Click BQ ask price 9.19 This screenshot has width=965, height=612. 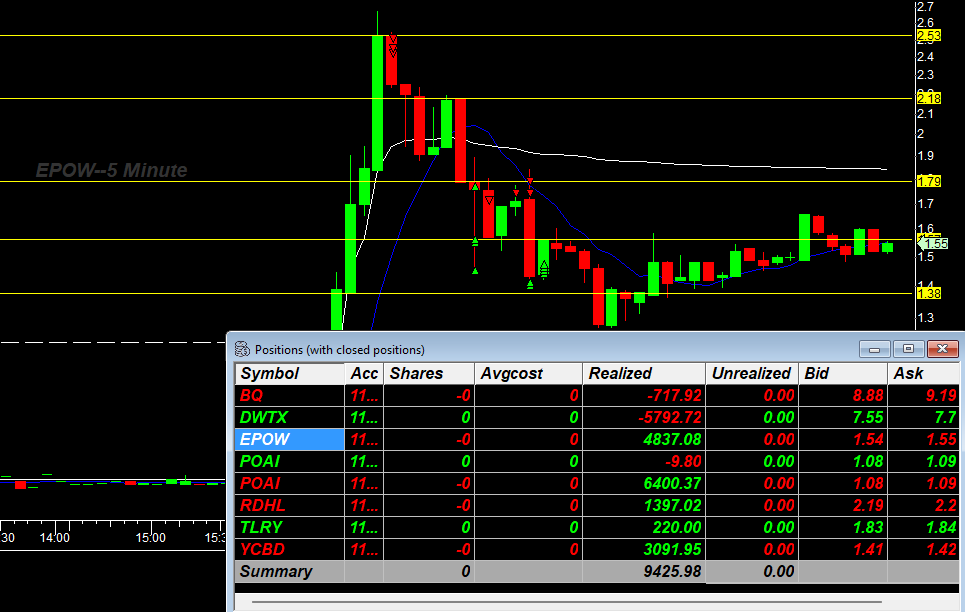pos(941,396)
